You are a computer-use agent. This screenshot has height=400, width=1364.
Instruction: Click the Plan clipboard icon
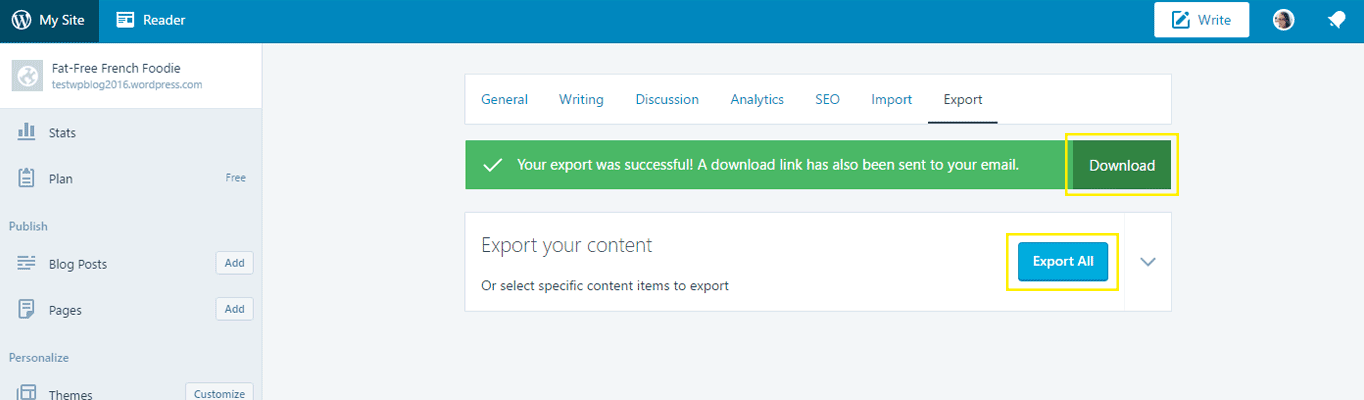click(27, 178)
